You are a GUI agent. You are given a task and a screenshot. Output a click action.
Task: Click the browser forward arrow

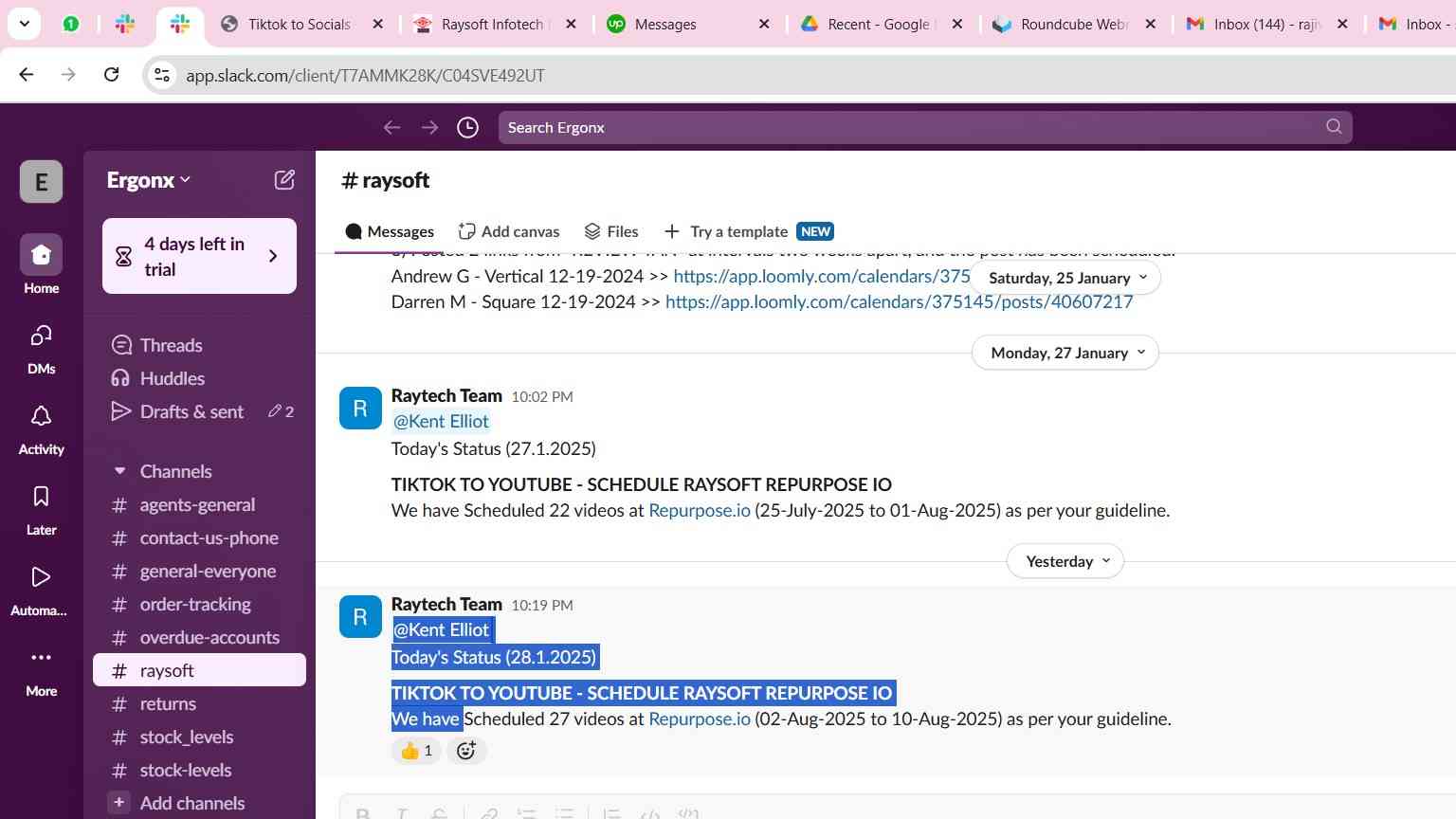click(68, 75)
